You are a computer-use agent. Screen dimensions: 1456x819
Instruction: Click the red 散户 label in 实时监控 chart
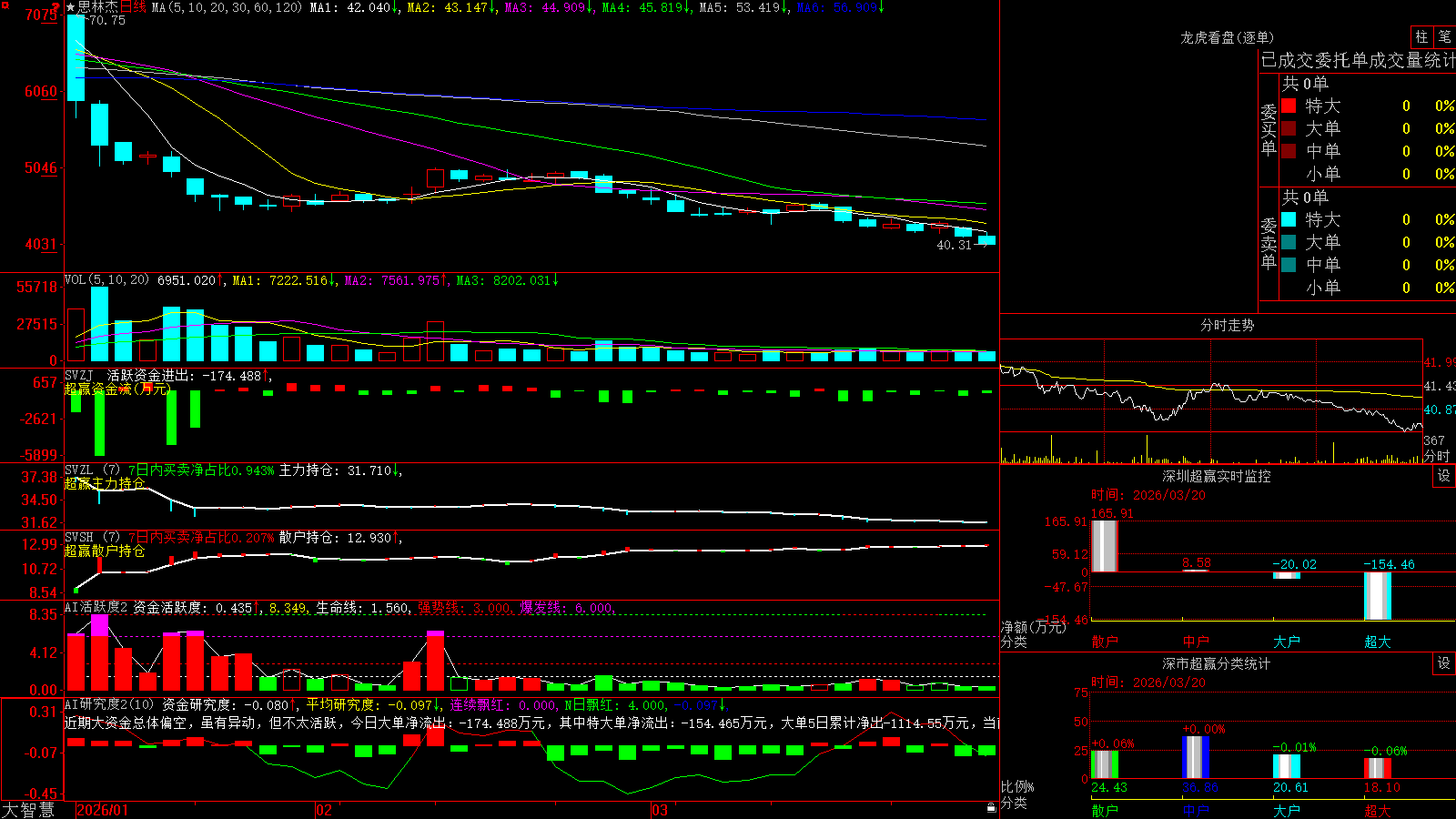point(1105,642)
